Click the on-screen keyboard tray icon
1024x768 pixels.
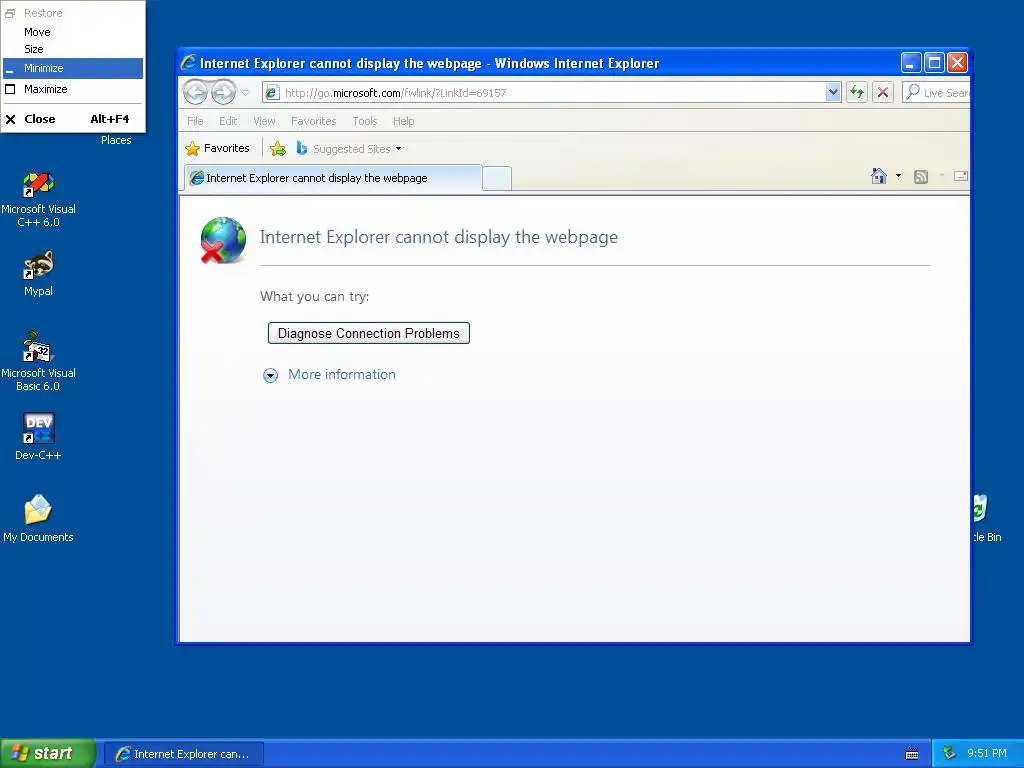(912, 754)
